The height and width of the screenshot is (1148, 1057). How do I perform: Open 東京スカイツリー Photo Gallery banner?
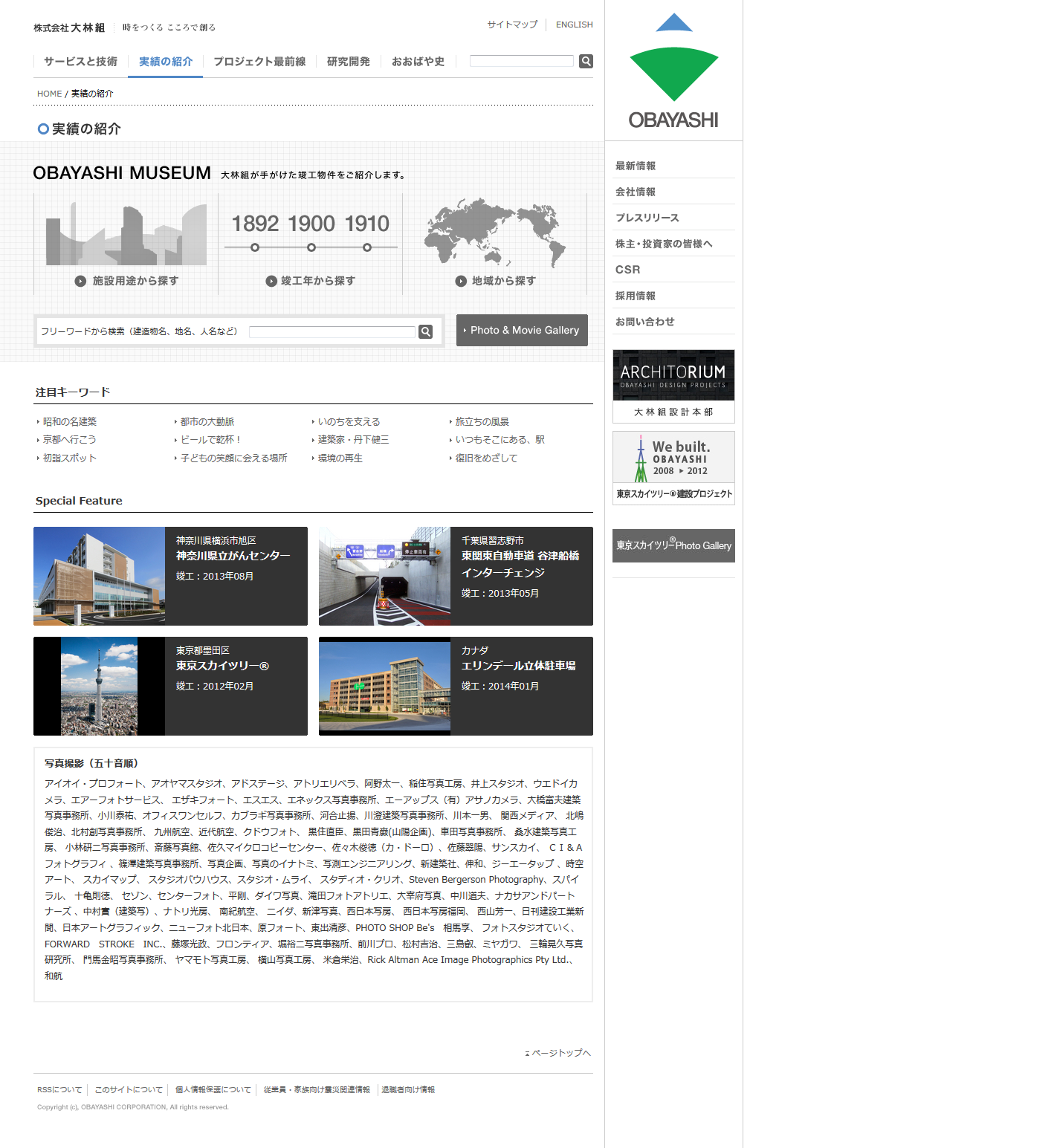pos(673,545)
